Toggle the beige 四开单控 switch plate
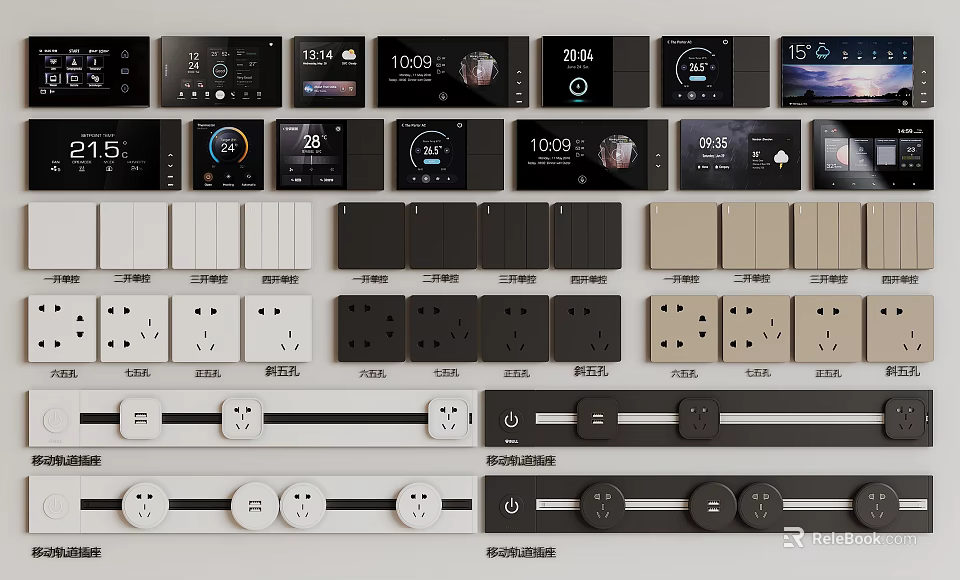This screenshot has height=580, width=960. click(900, 236)
